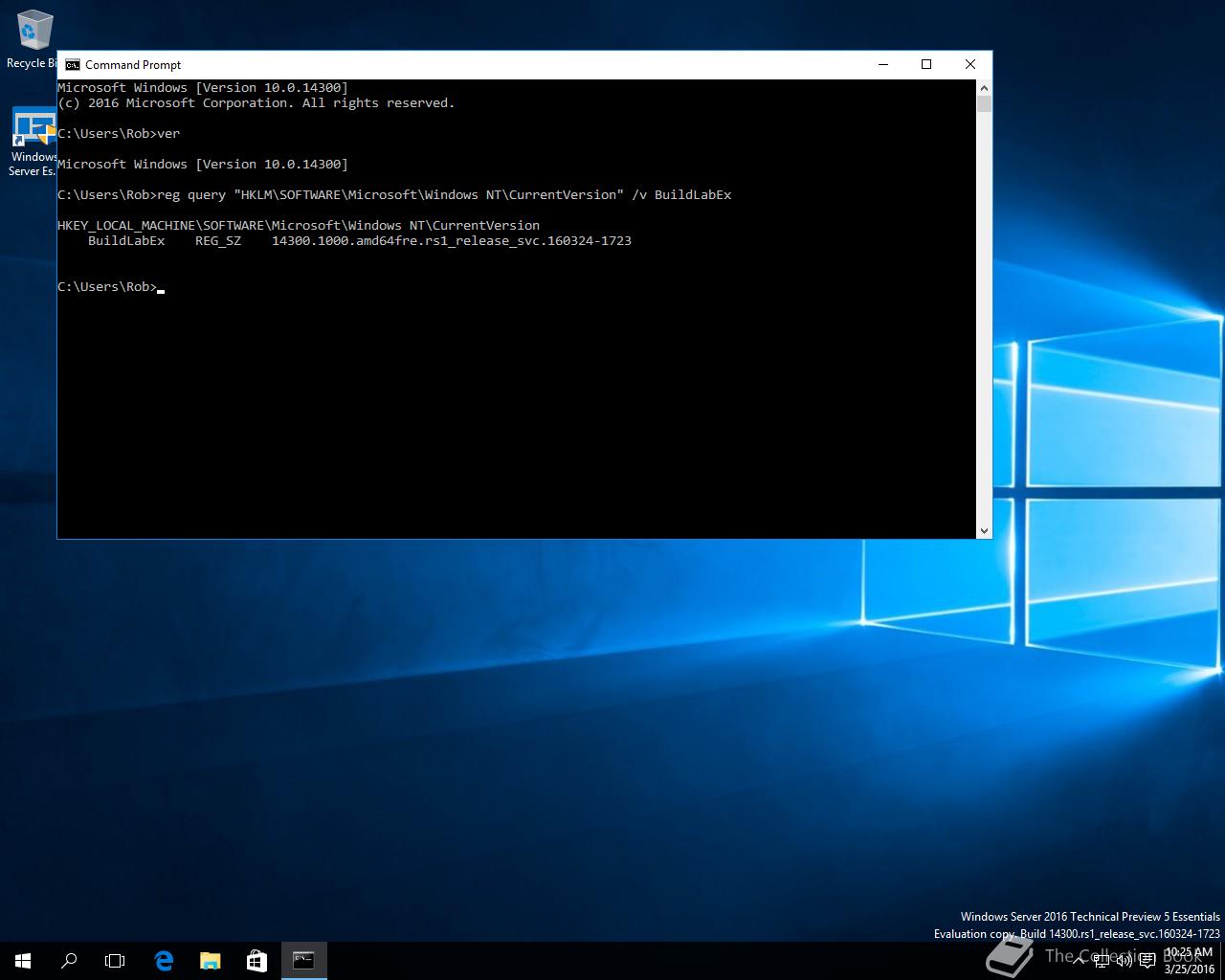Click the Command Prompt scrollbar down arrow

984,530
